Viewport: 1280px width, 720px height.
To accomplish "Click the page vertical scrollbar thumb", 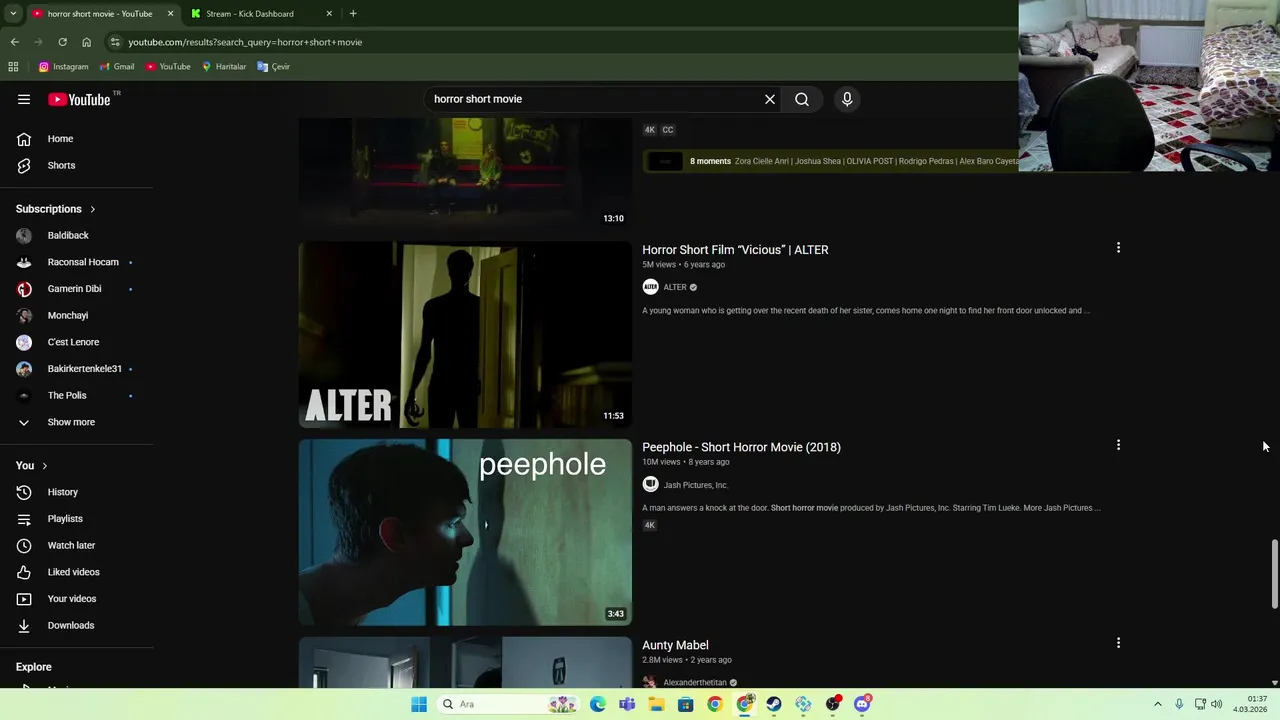I will (1274, 574).
